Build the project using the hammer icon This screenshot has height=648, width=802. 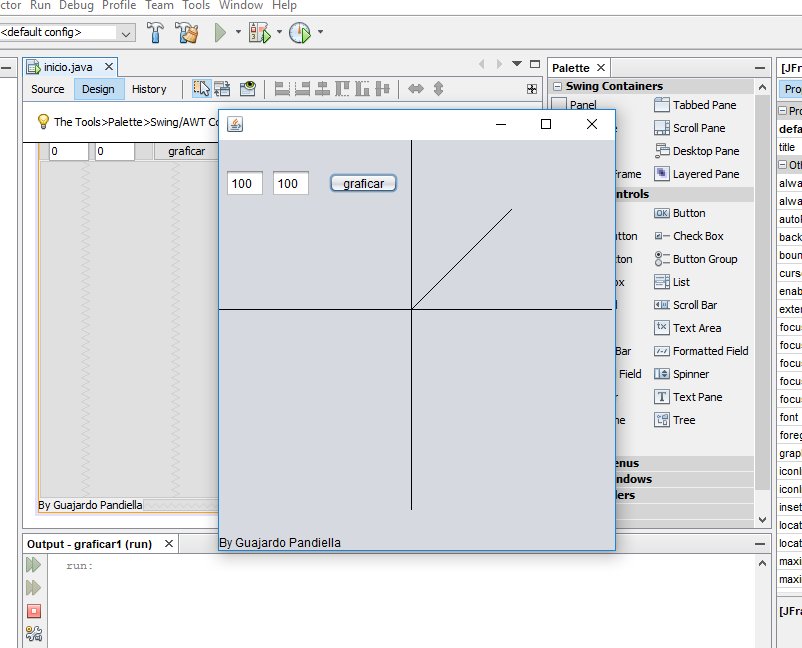[157, 31]
